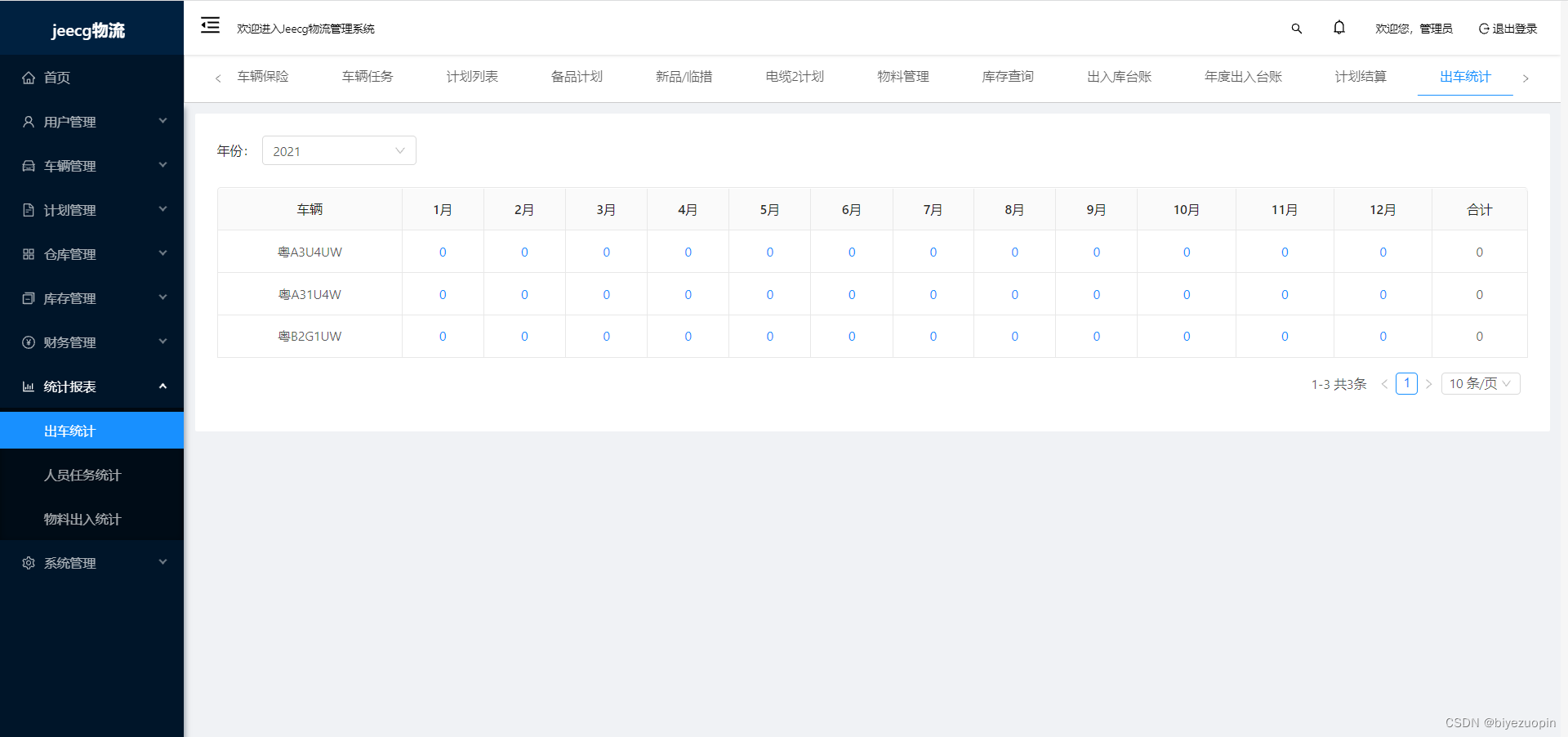Click the stack icon beside 库存管理

tap(29, 298)
